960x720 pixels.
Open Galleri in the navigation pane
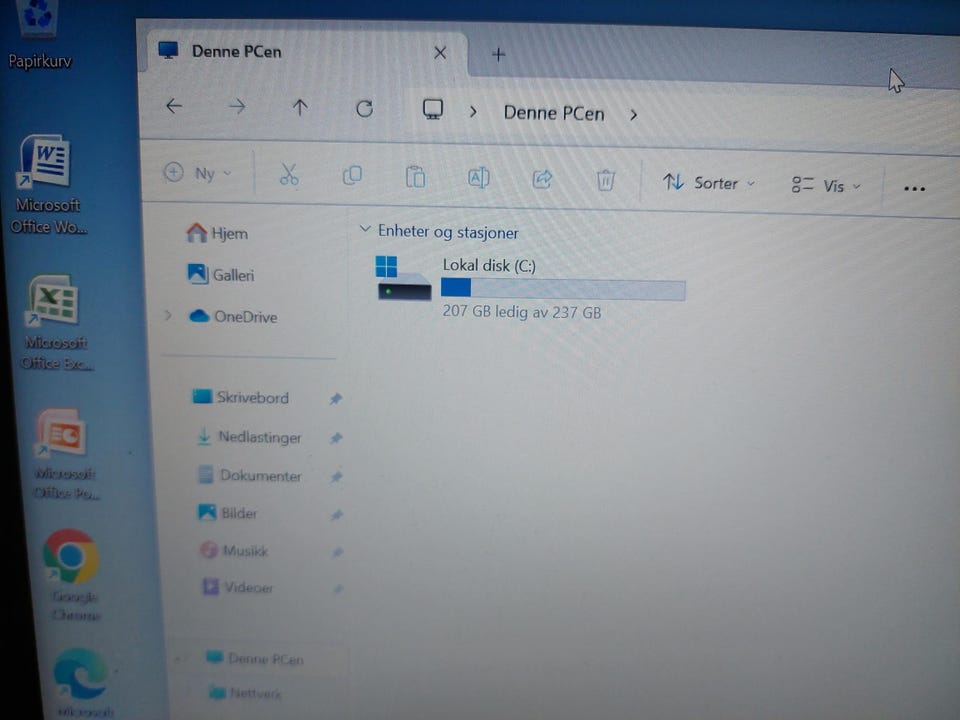(x=221, y=274)
